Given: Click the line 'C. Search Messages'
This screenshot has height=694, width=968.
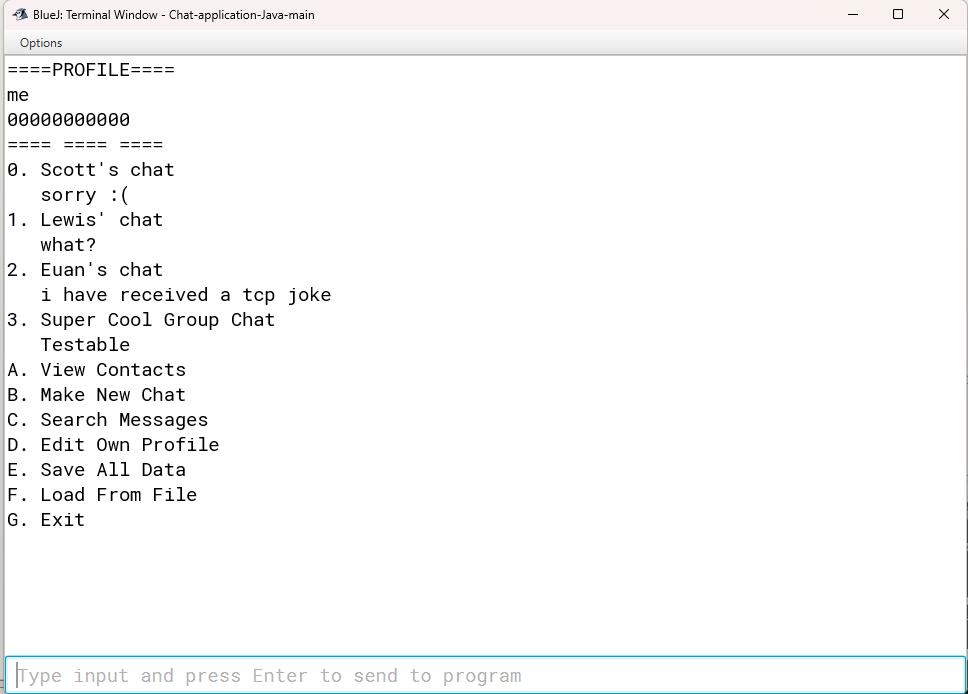Looking at the screenshot, I should tap(107, 420).
